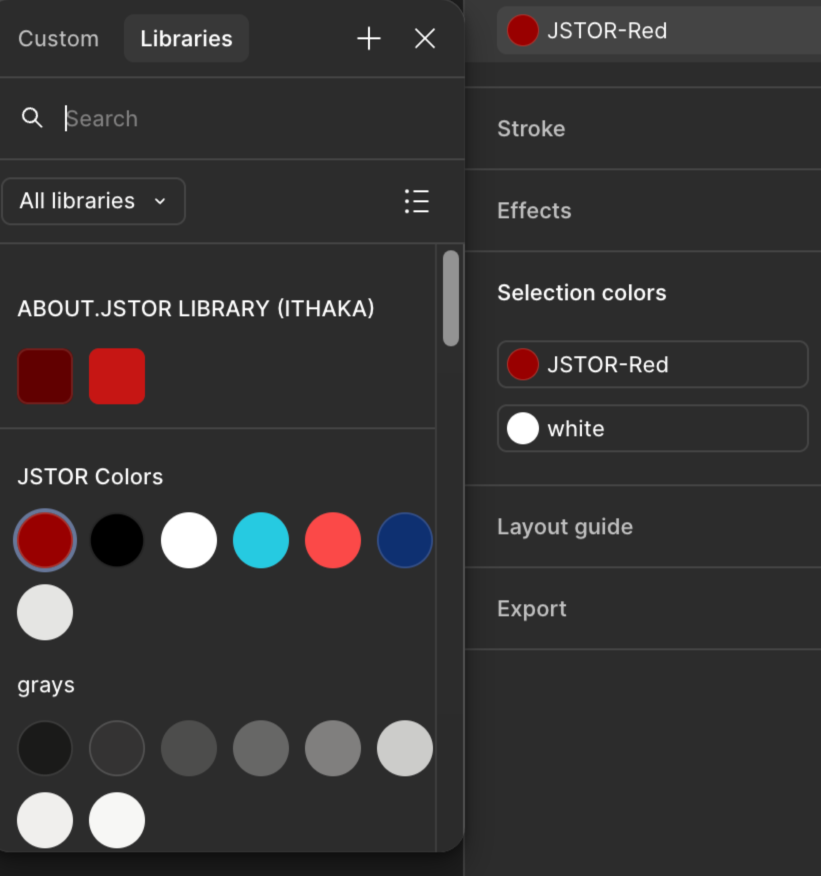Viewport: 821px width, 876px height.
Task: Choose the last swatch in the second grays row
Action: (x=117, y=820)
